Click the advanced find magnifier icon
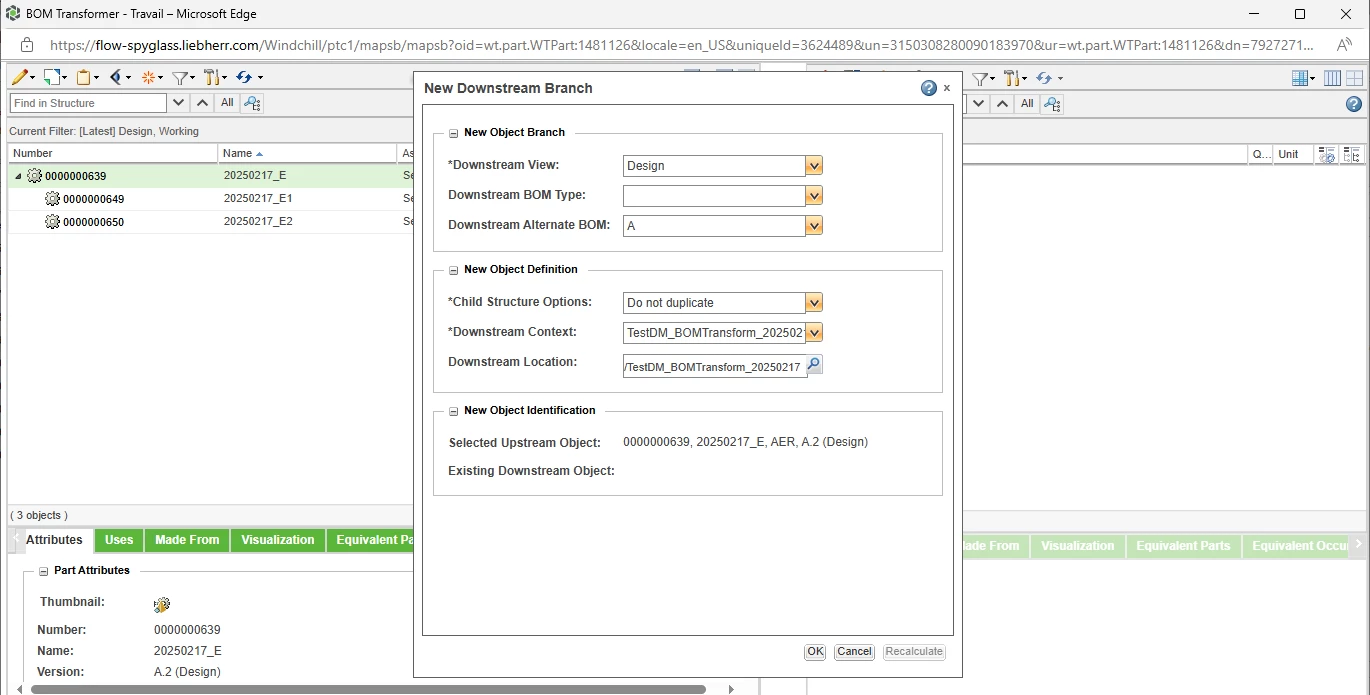This screenshot has height=695, width=1370. coord(251,103)
